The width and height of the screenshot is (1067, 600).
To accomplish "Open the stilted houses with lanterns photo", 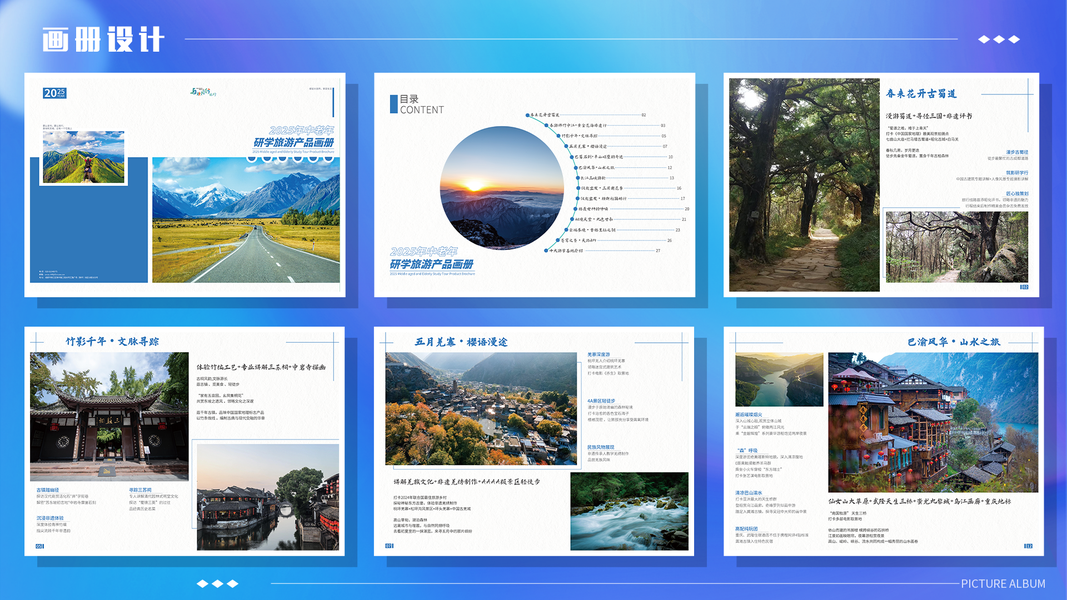I will (933, 422).
